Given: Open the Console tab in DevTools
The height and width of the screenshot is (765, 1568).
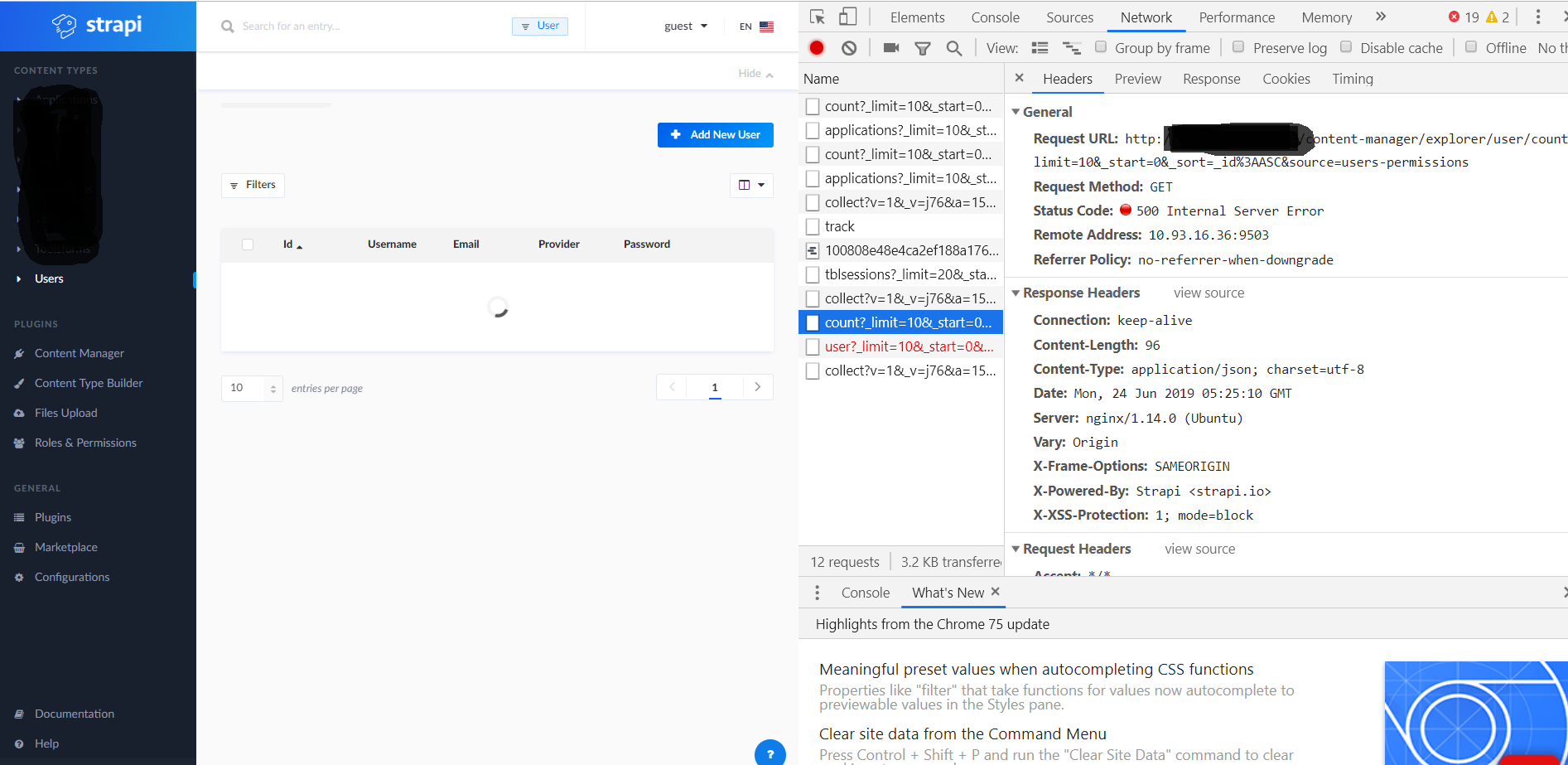Looking at the screenshot, I should [x=994, y=17].
